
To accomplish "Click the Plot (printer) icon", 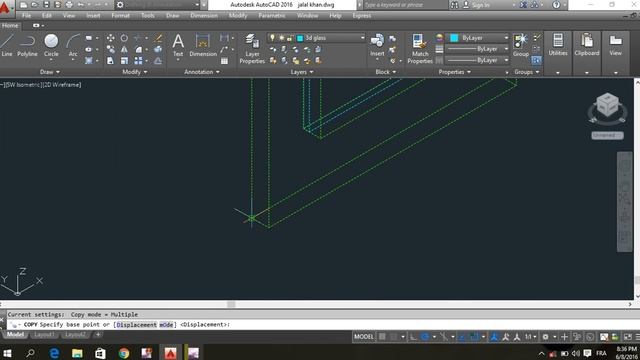I will [69, 5].
